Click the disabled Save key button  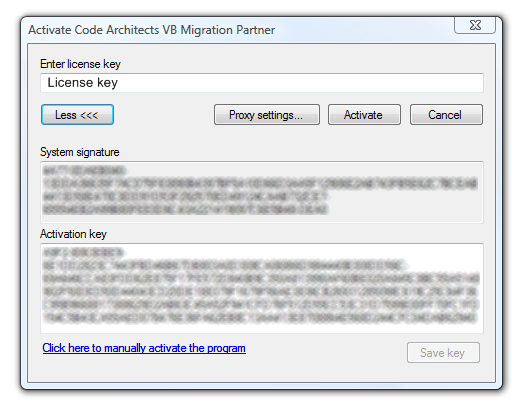[x=443, y=353]
